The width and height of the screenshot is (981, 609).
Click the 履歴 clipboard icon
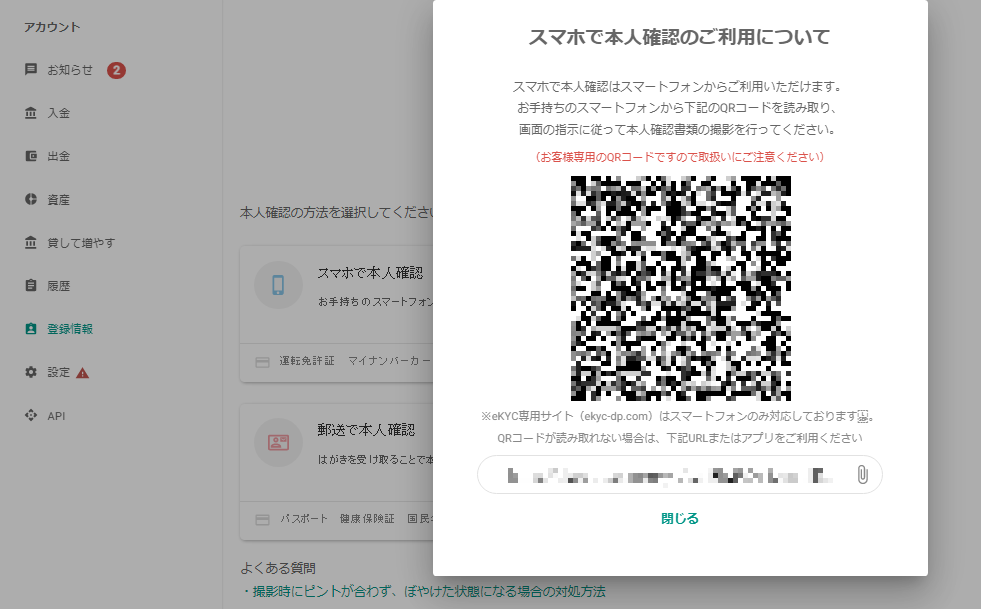(x=31, y=286)
